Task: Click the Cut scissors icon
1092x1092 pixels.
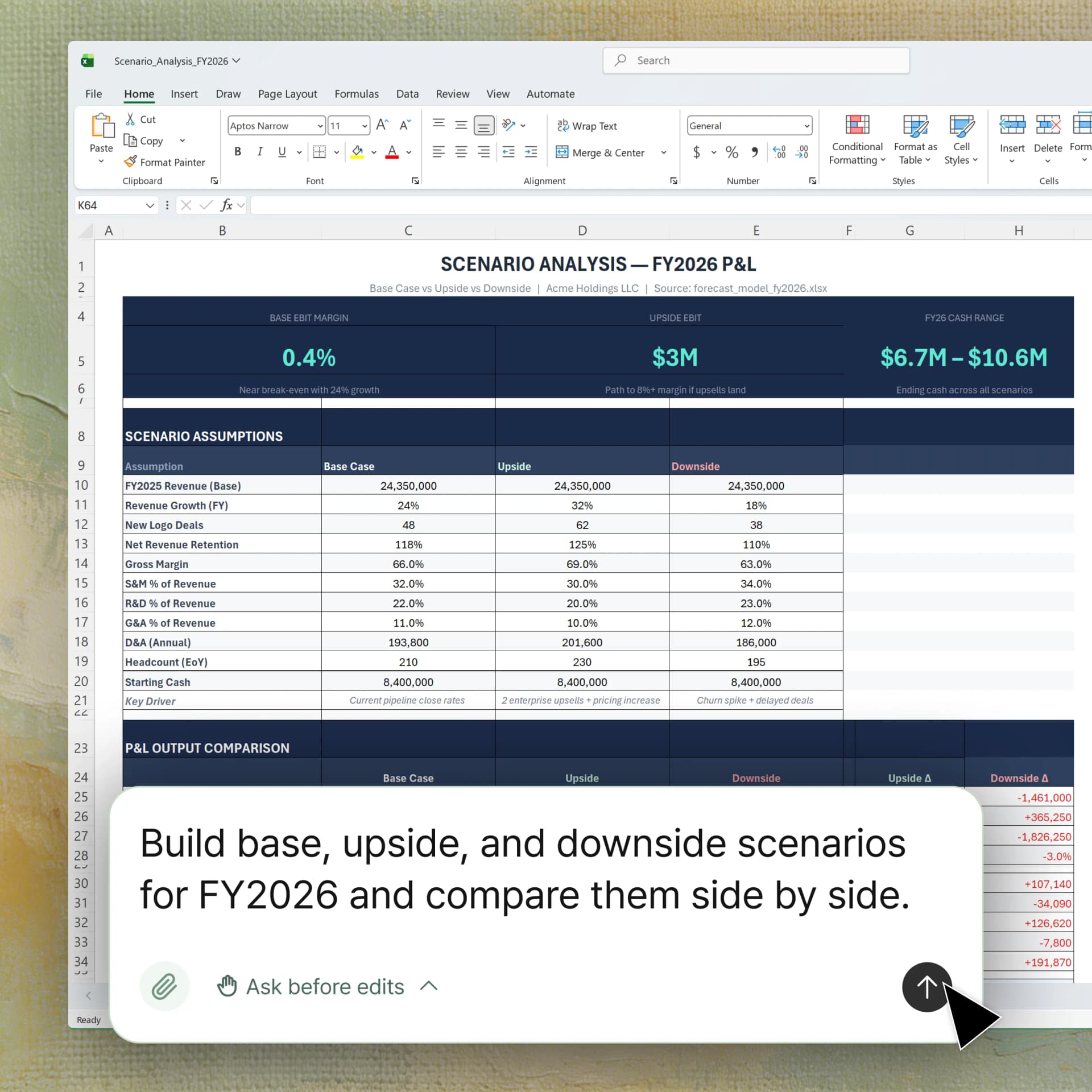Action: [130, 119]
